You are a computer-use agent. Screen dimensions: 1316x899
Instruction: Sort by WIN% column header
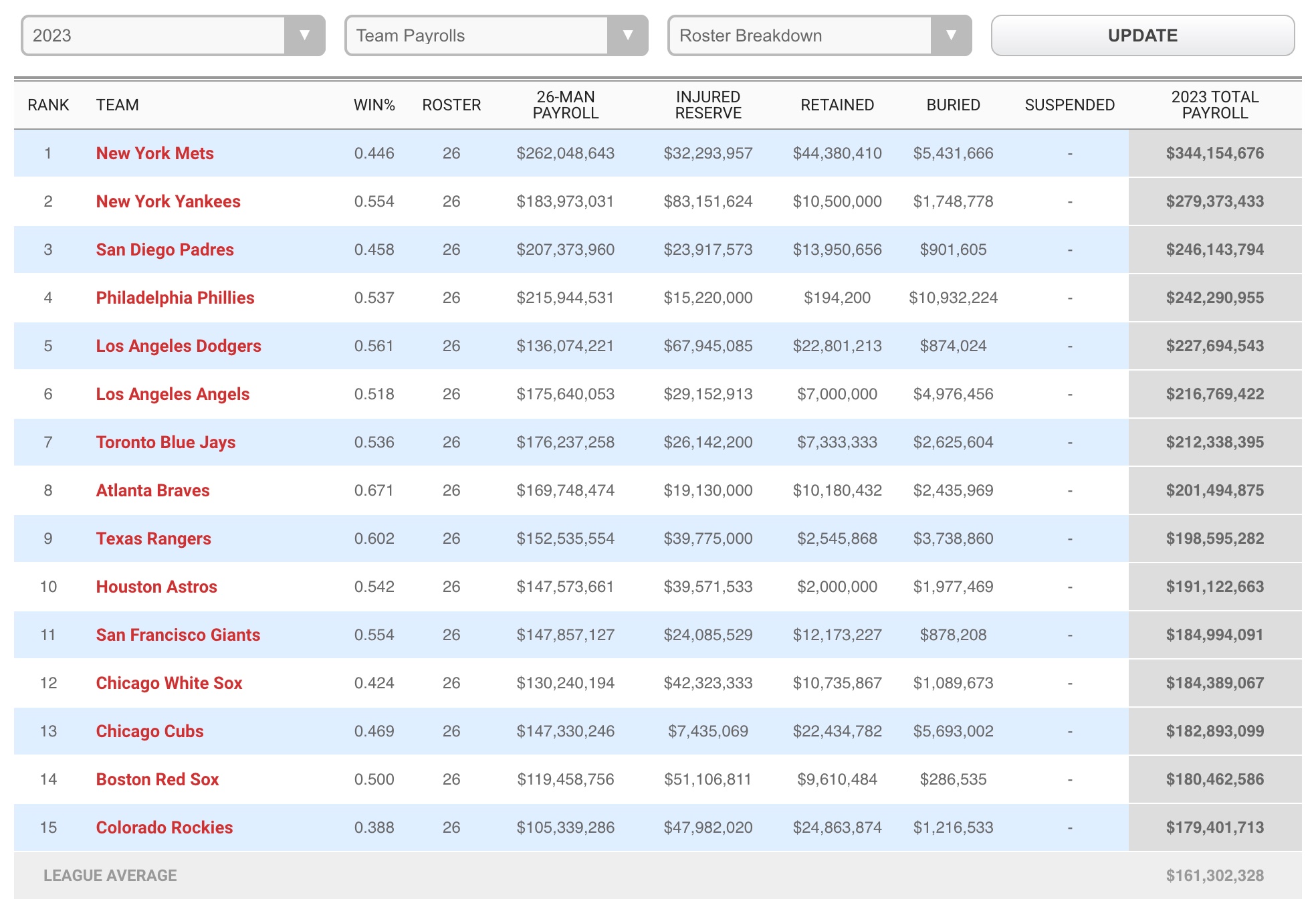click(x=374, y=105)
